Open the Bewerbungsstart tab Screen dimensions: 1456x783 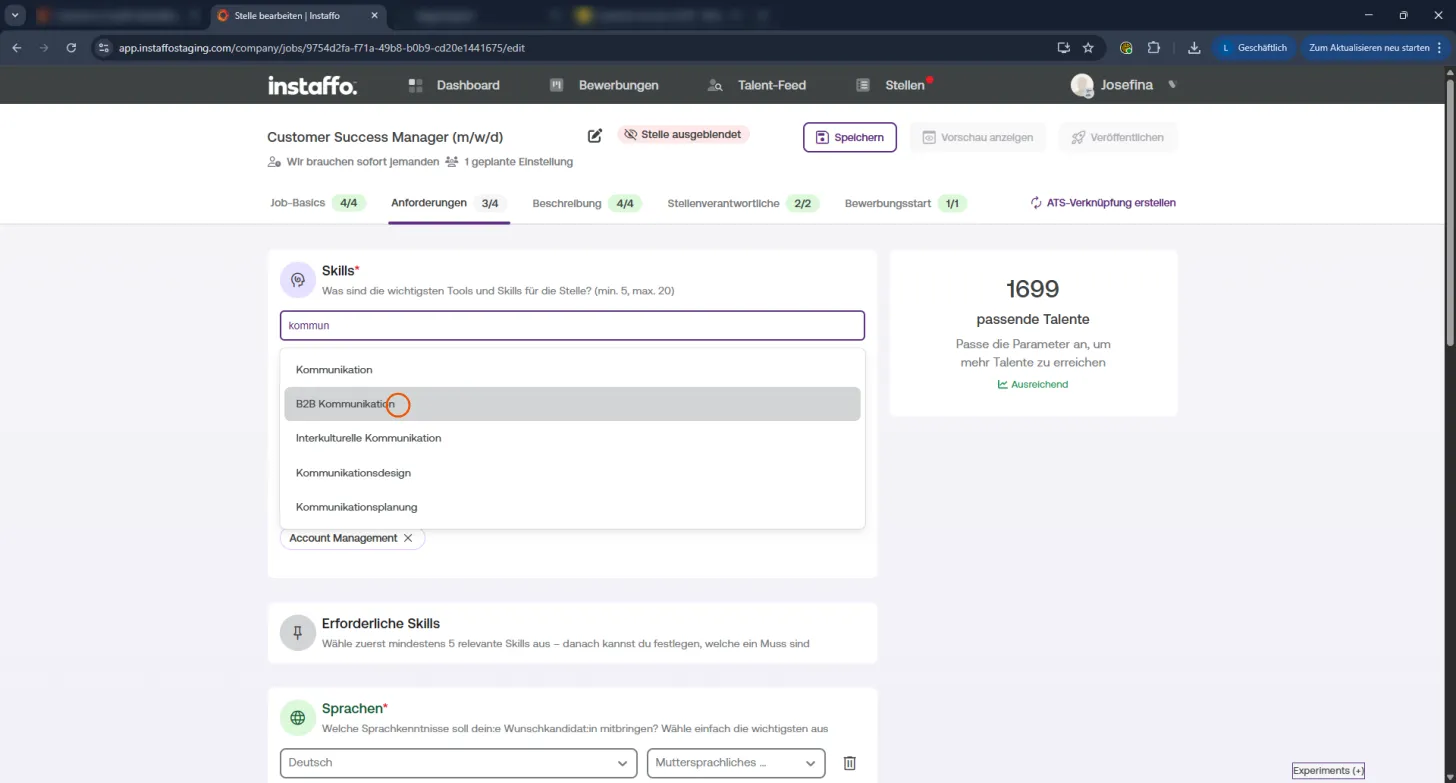click(x=905, y=203)
